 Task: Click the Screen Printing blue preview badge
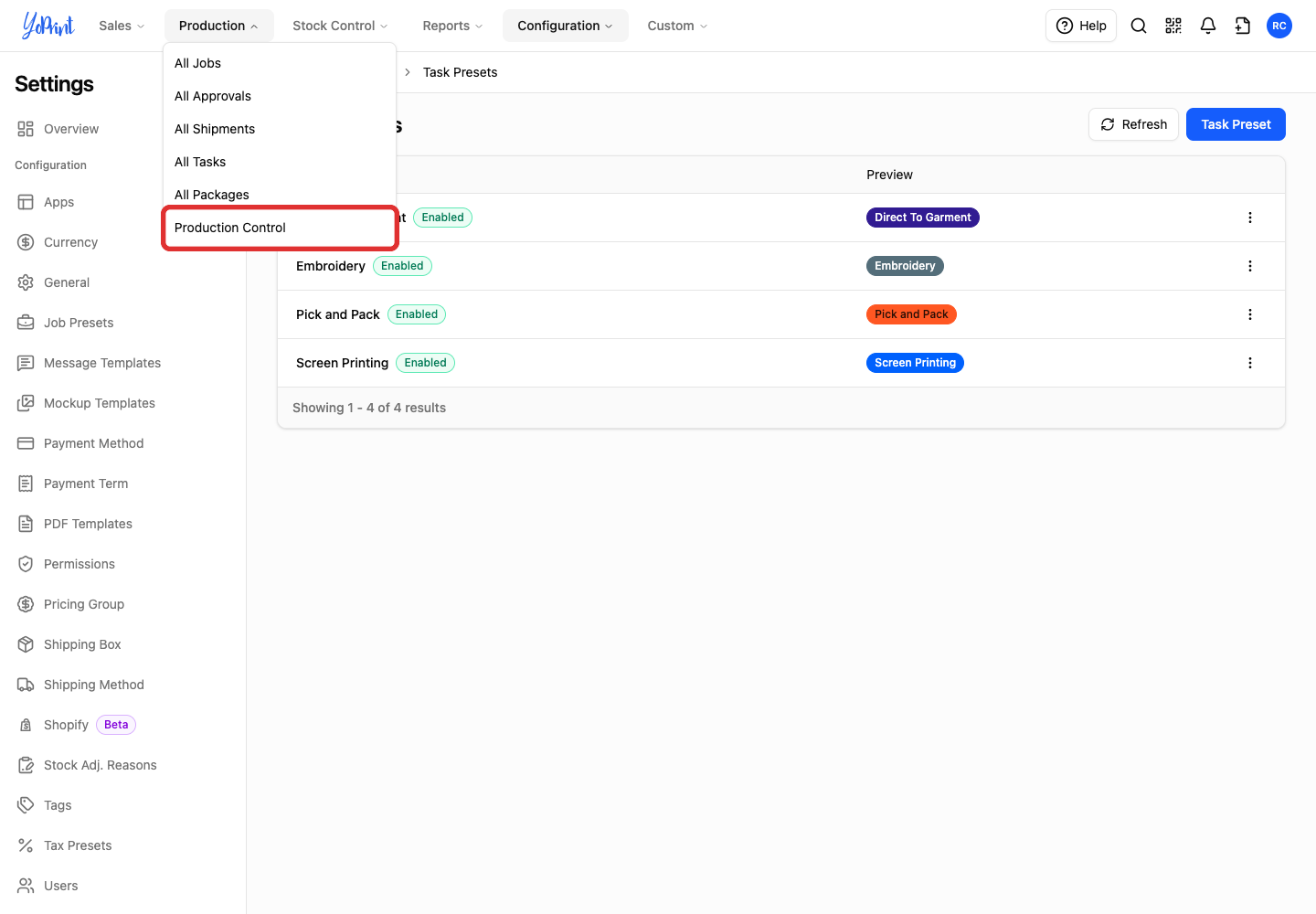click(915, 363)
